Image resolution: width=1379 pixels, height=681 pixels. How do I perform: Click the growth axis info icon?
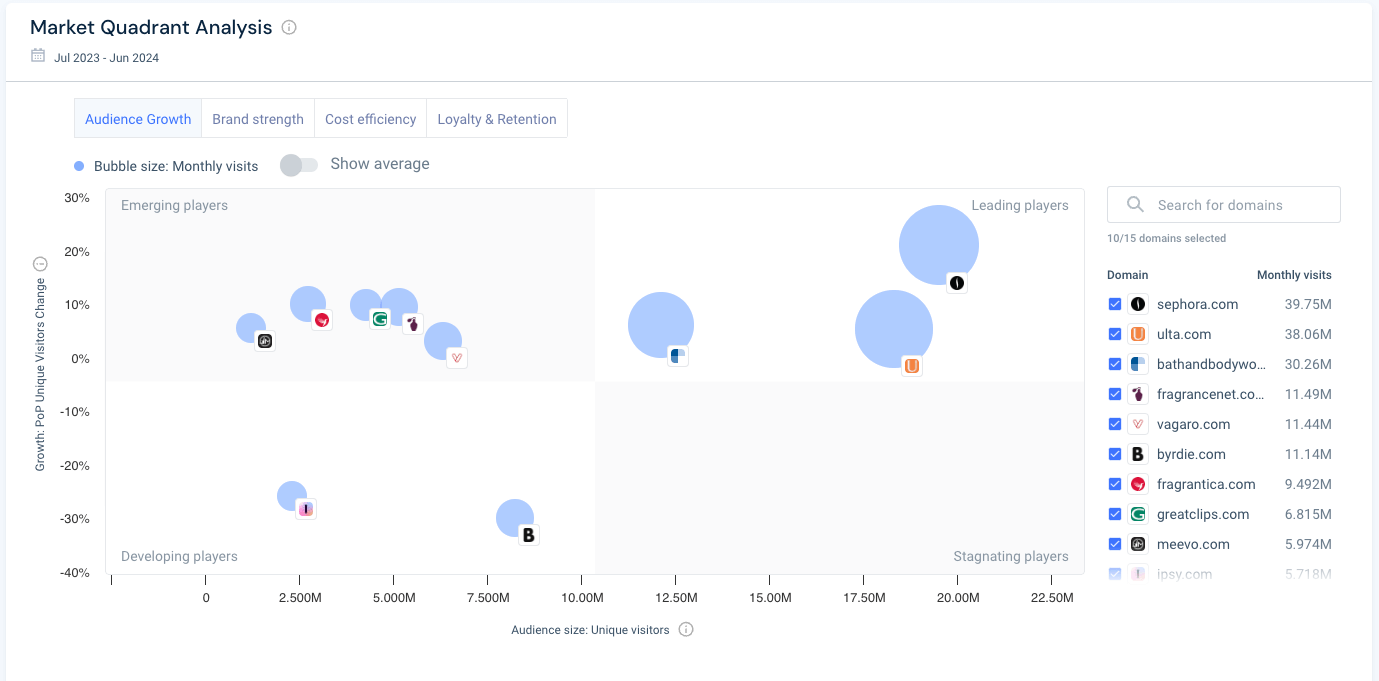(39, 263)
